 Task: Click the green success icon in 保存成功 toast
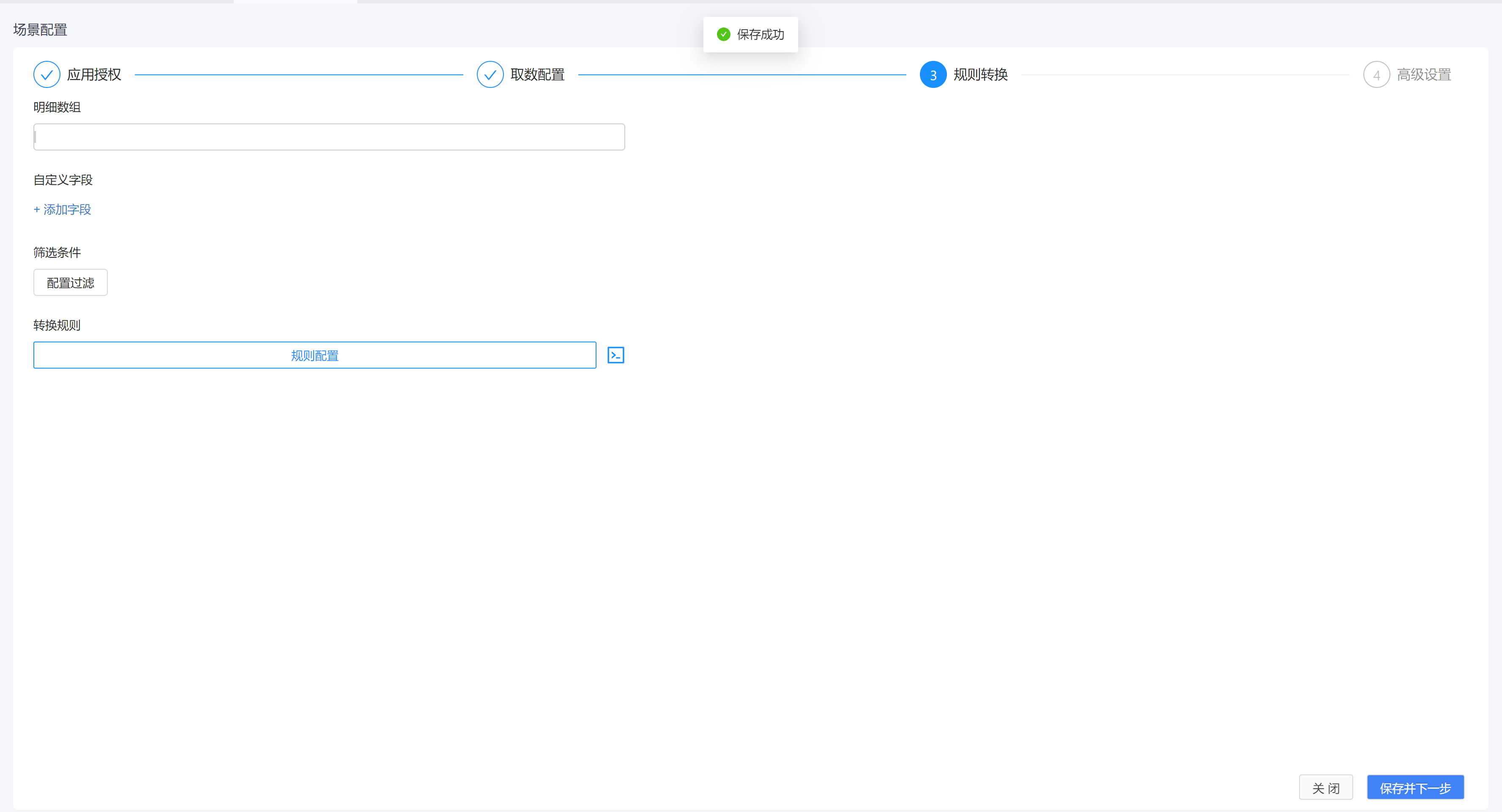tap(723, 34)
